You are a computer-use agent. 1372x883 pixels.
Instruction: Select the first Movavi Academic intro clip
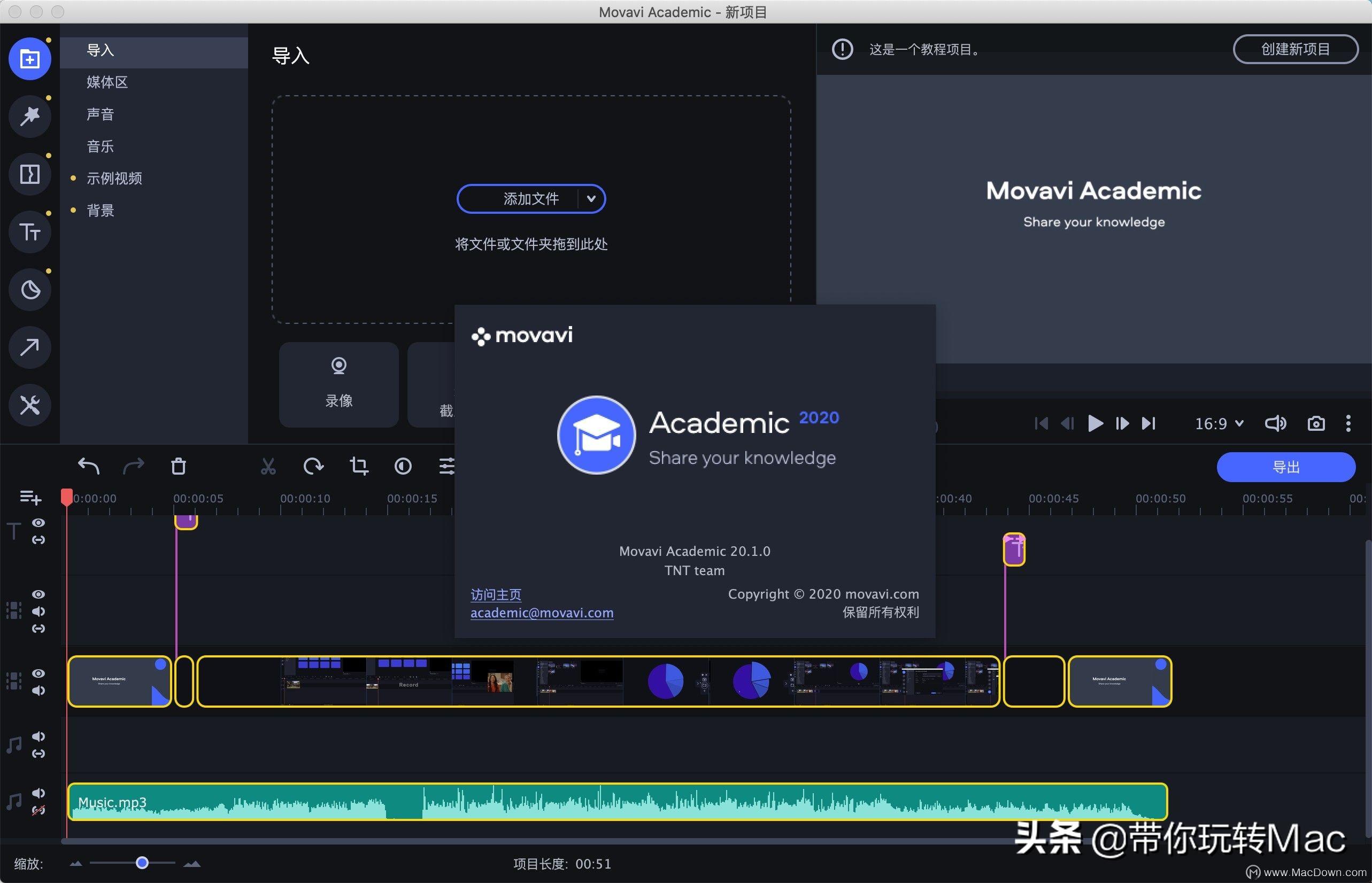(x=119, y=681)
